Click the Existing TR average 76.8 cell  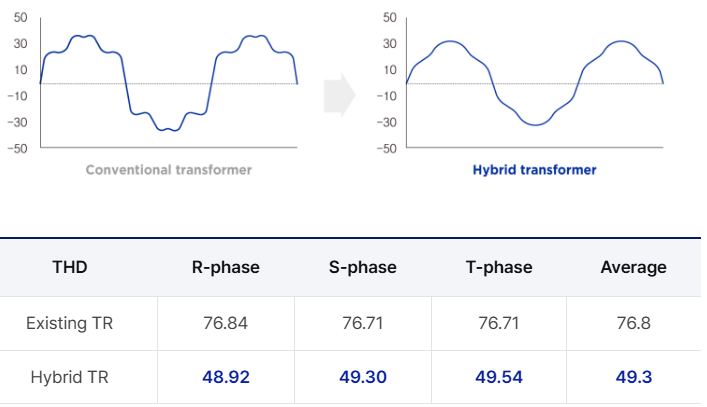[634, 323]
